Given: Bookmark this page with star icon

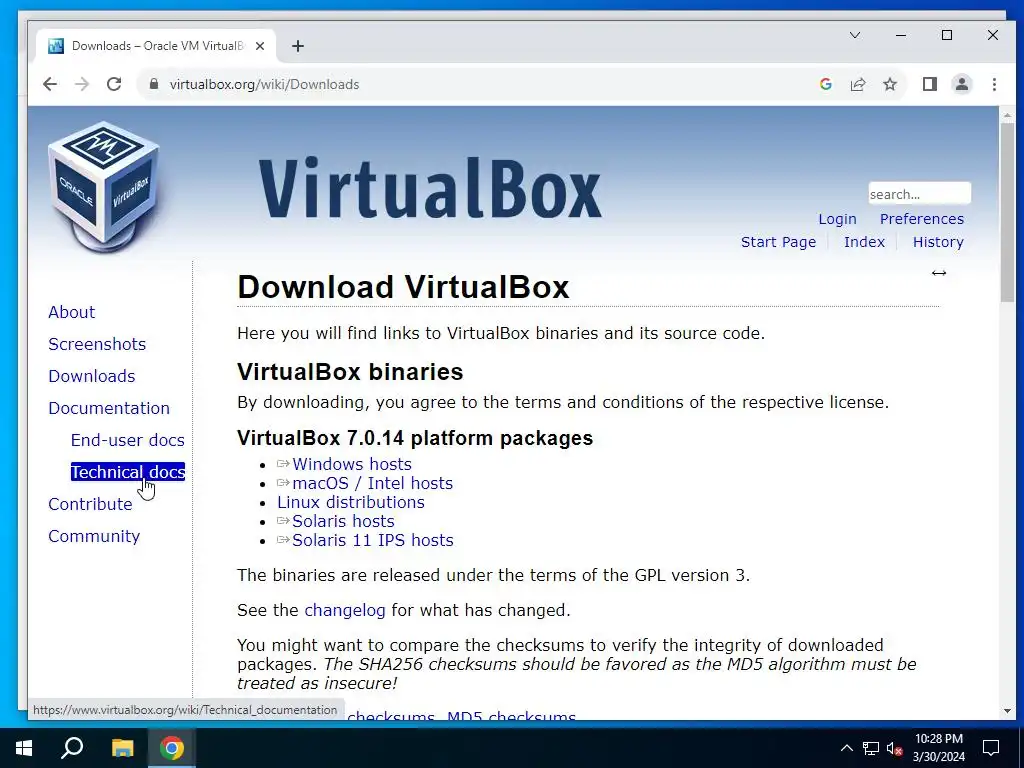Looking at the screenshot, I should pyautogui.click(x=889, y=84).
